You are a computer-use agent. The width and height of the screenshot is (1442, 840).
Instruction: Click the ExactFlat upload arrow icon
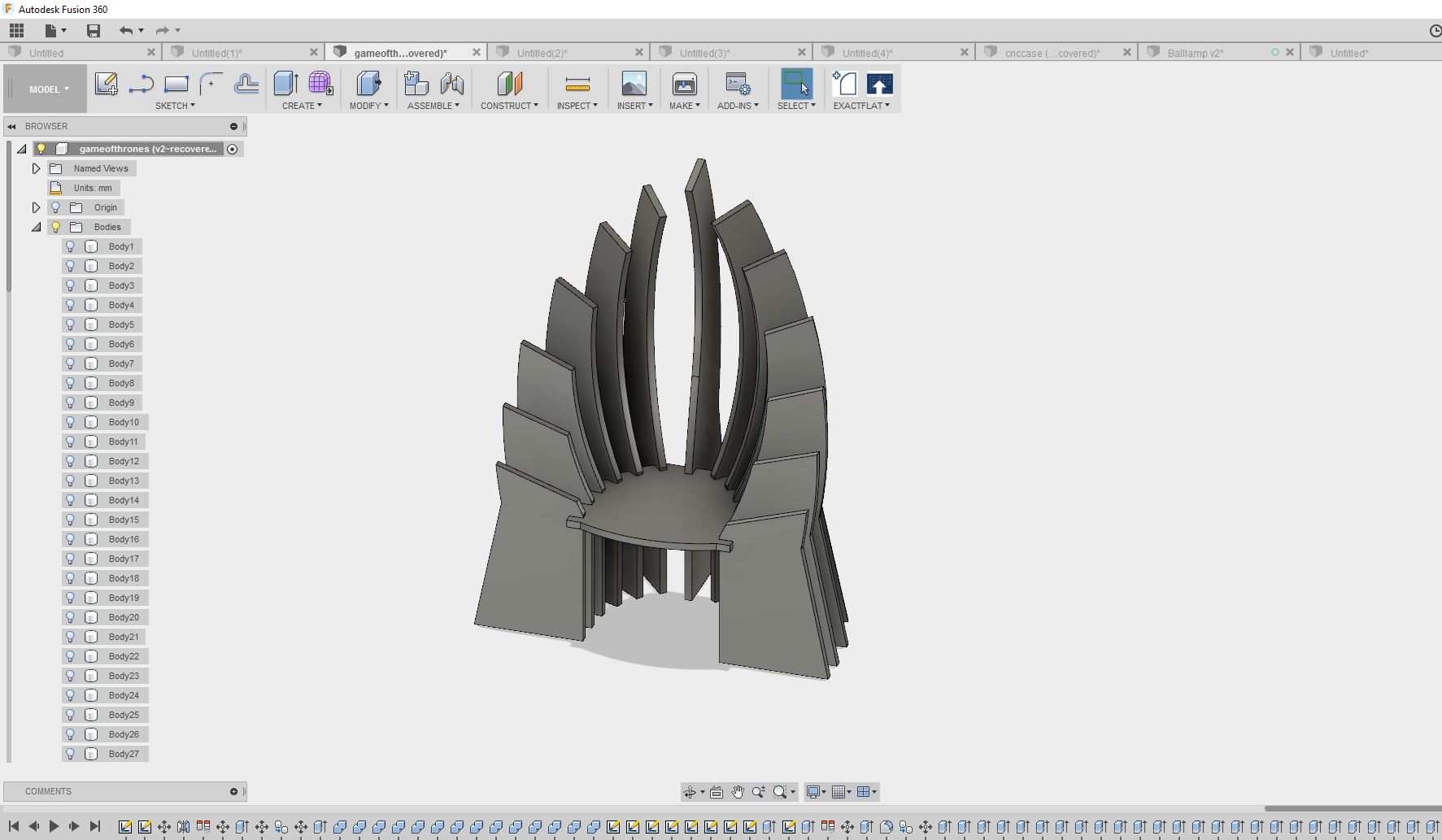pos(880,84)
